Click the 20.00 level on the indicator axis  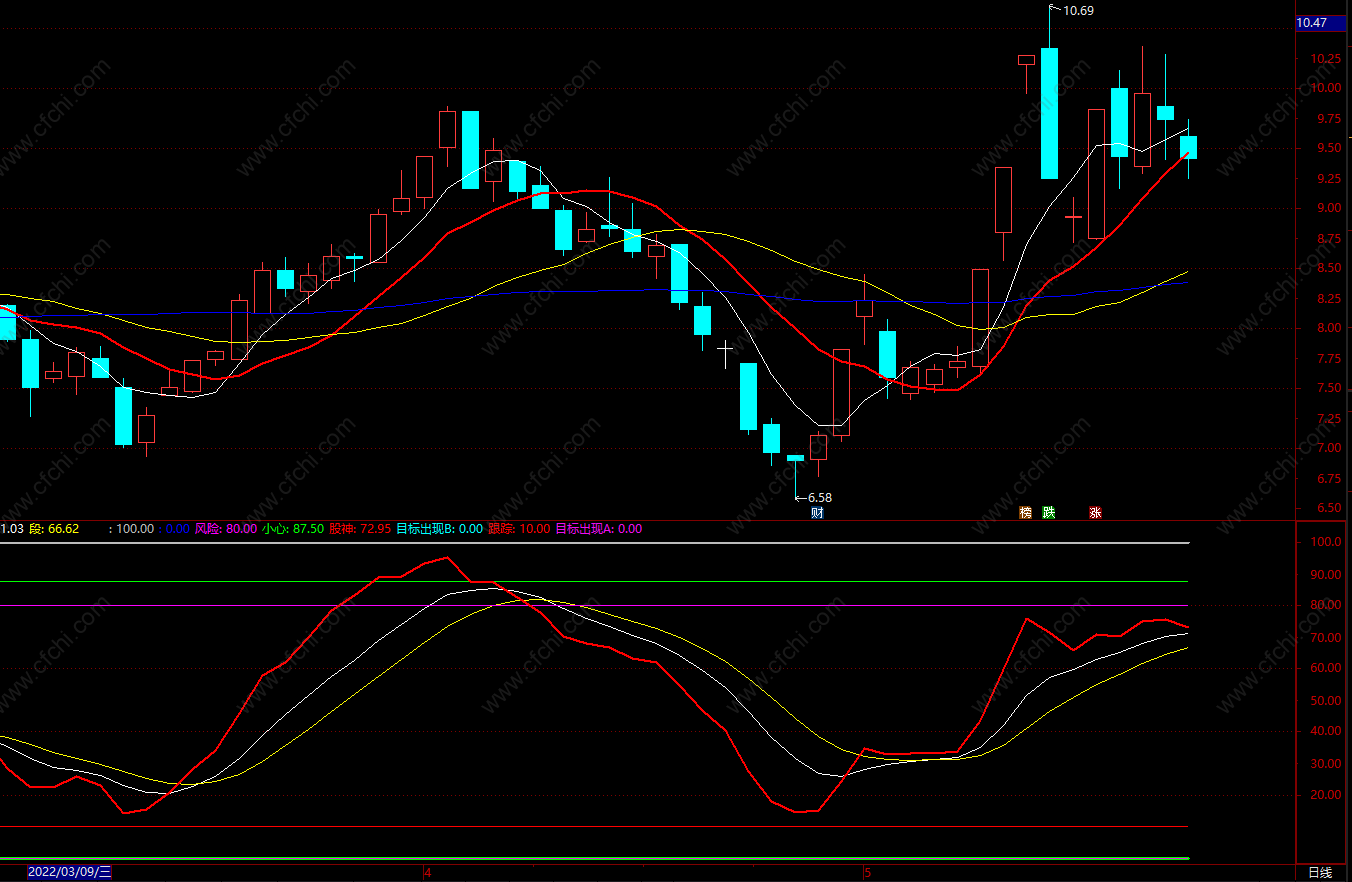[x=1324, y=795]
